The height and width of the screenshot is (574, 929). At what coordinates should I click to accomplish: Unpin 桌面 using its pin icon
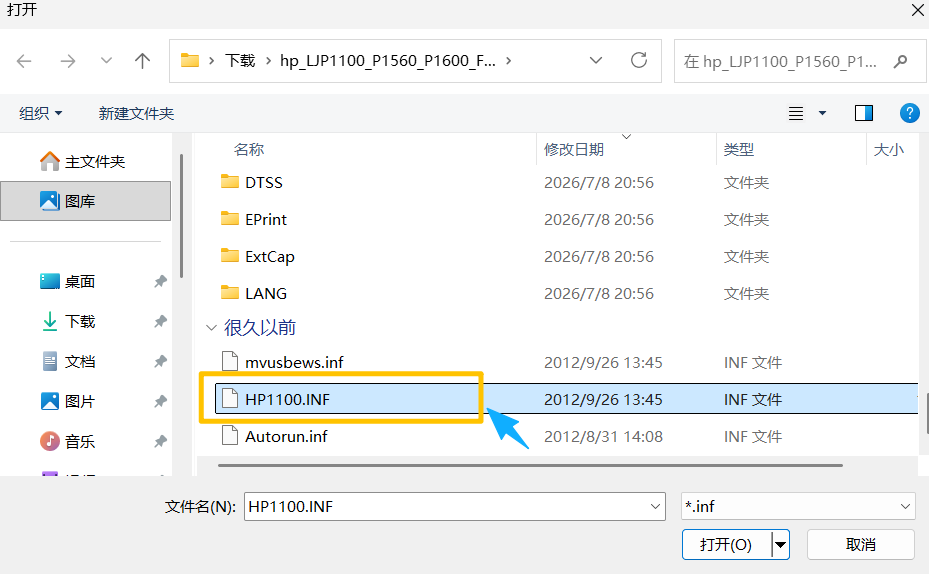coord(161,281)
